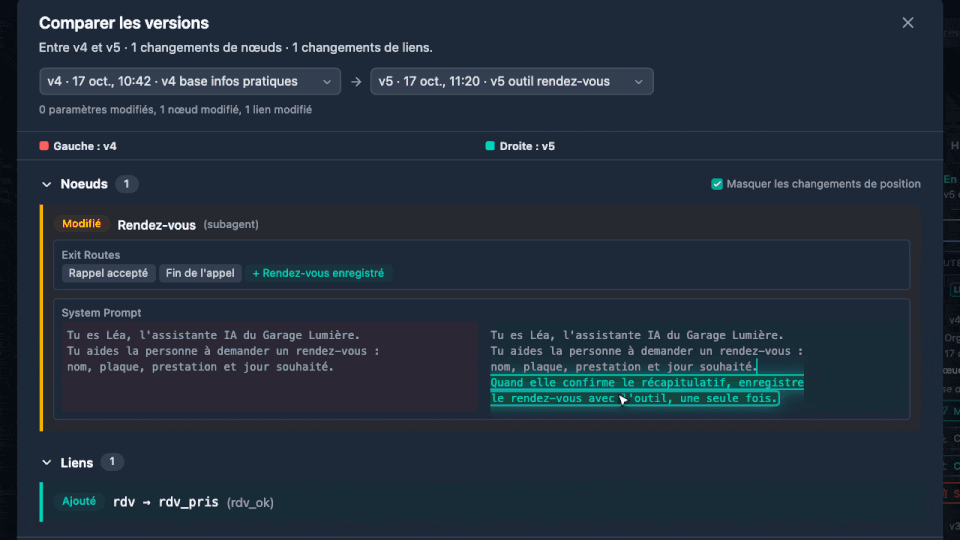This screenshot has height=540, width=960.
Task: Click the Fin de l'appel exit route chip
Action: coord(200,273)
